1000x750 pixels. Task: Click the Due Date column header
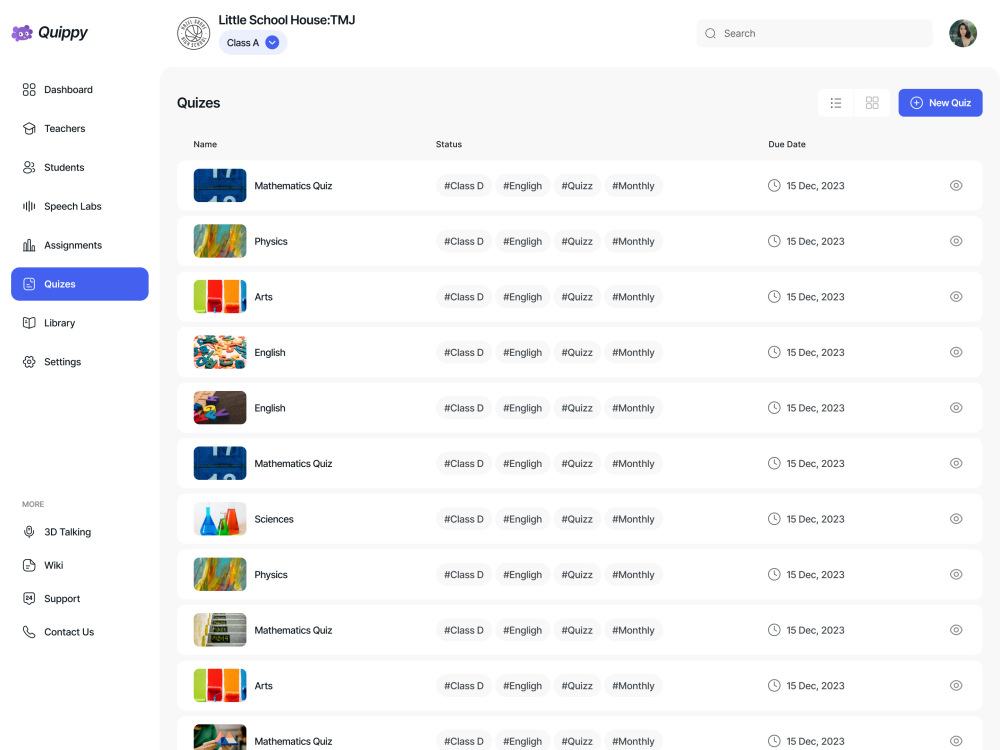click(x=787, y=145)
